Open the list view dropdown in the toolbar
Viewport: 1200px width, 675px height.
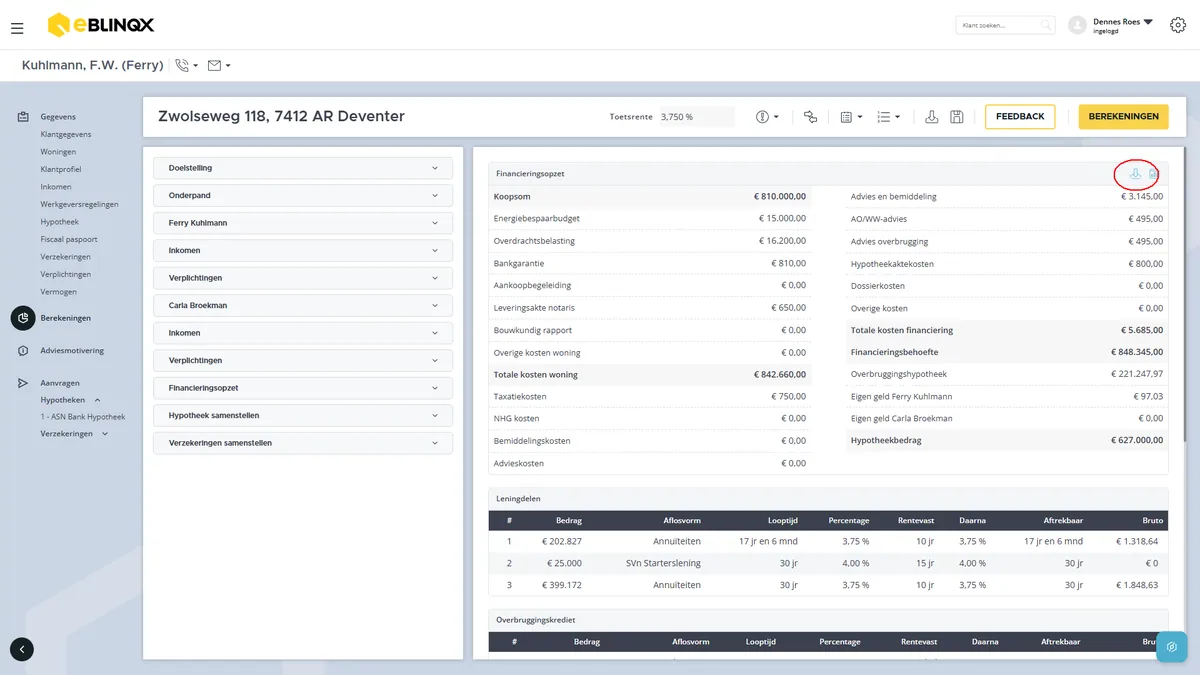[x=888, y=117]
